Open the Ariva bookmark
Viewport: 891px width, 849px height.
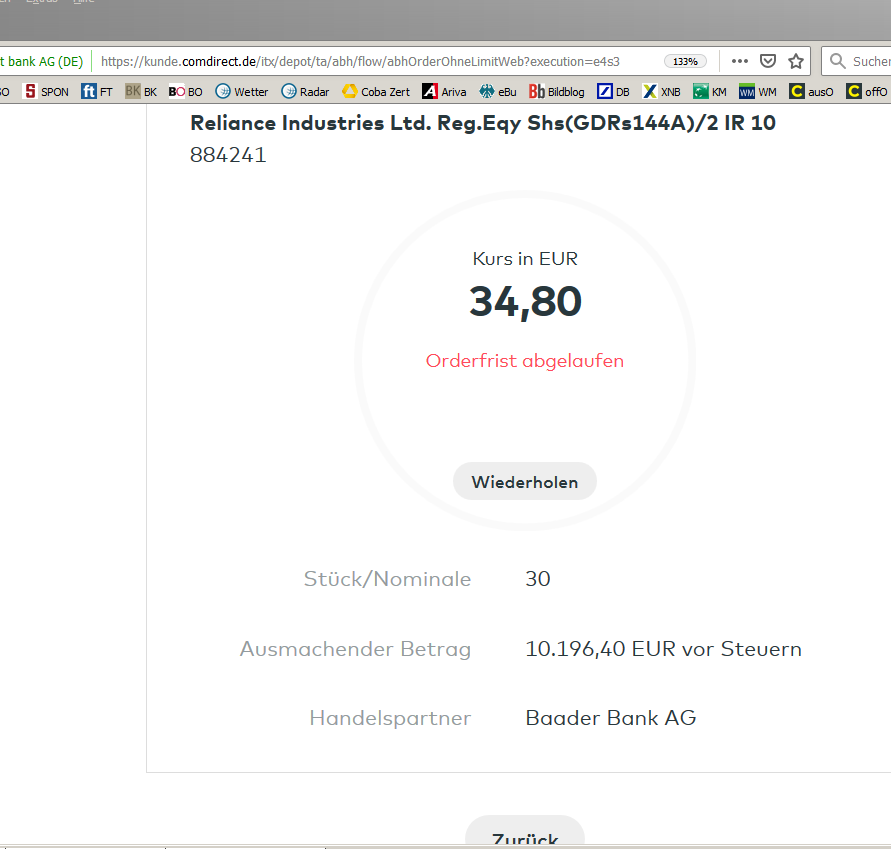point(444,91)
